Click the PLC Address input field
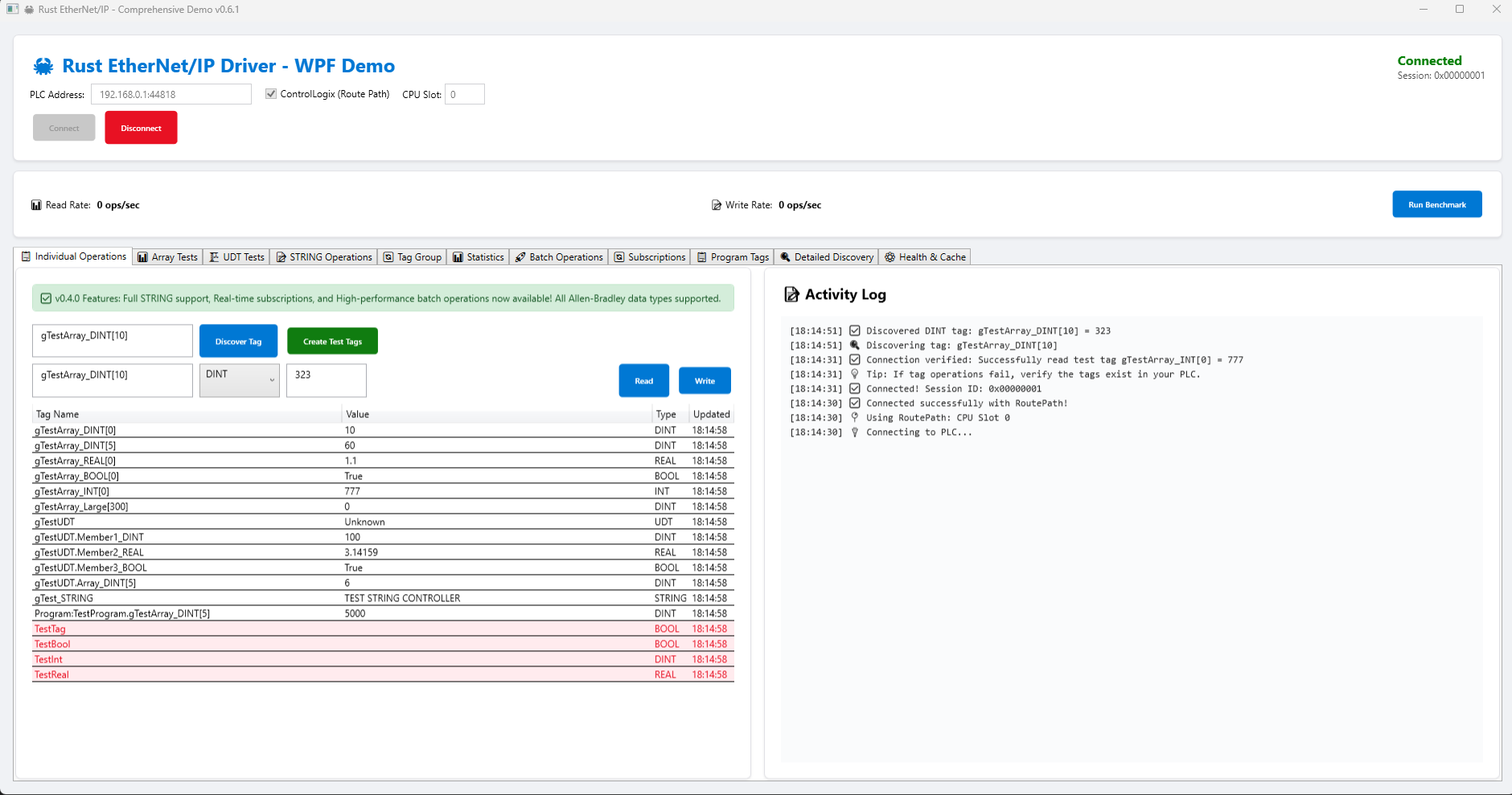1512x795 pixels. (x=171, y=94)
